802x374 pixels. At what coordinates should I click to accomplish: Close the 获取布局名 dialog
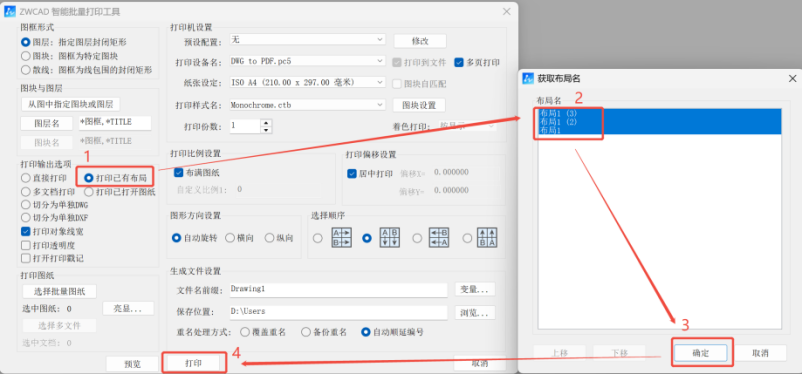[x=792, y=79]
